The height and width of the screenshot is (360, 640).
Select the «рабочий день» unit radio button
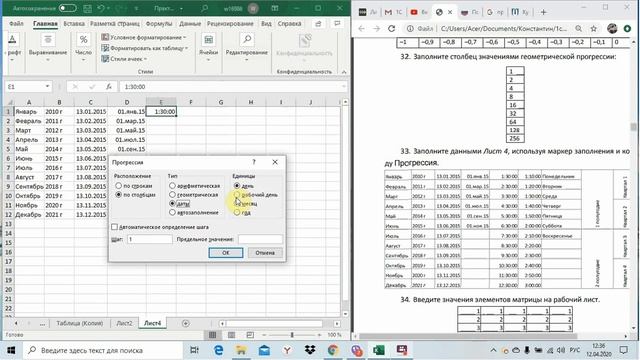pyautogui.click(x=237, y=195)
